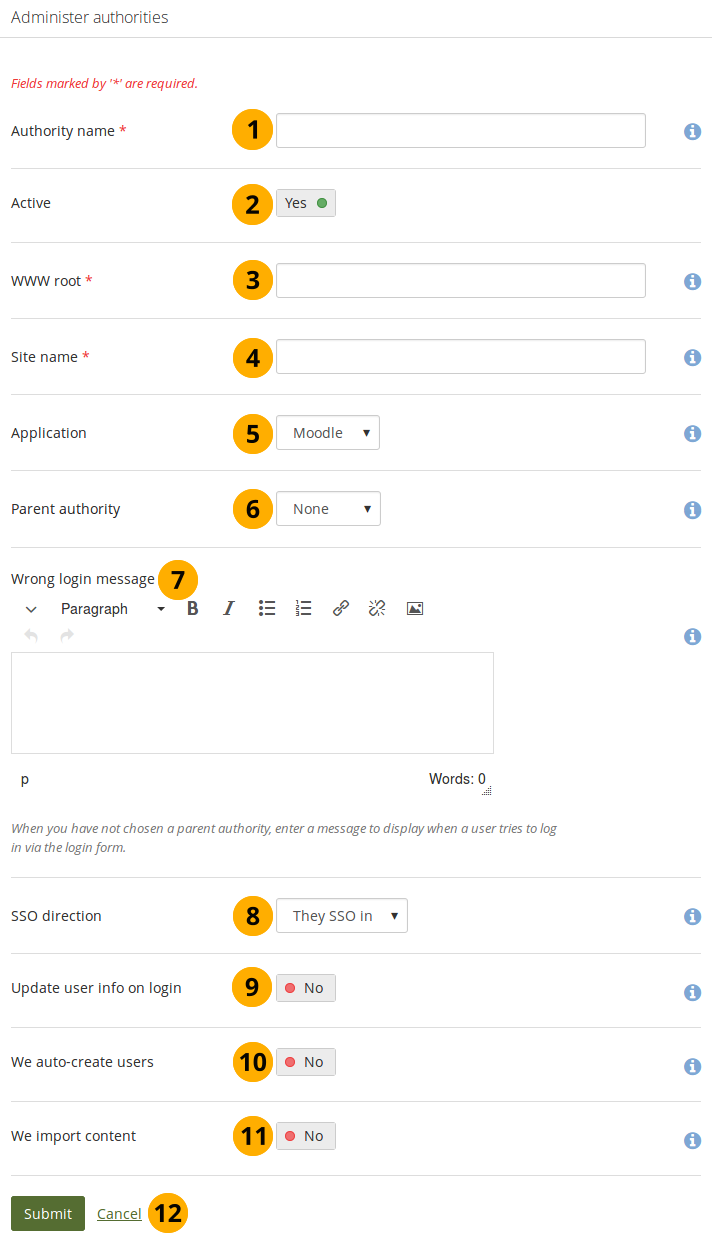Click the insert link icon
The width and height of the screenshot is (712, 1239).
[x=341, y=608]
